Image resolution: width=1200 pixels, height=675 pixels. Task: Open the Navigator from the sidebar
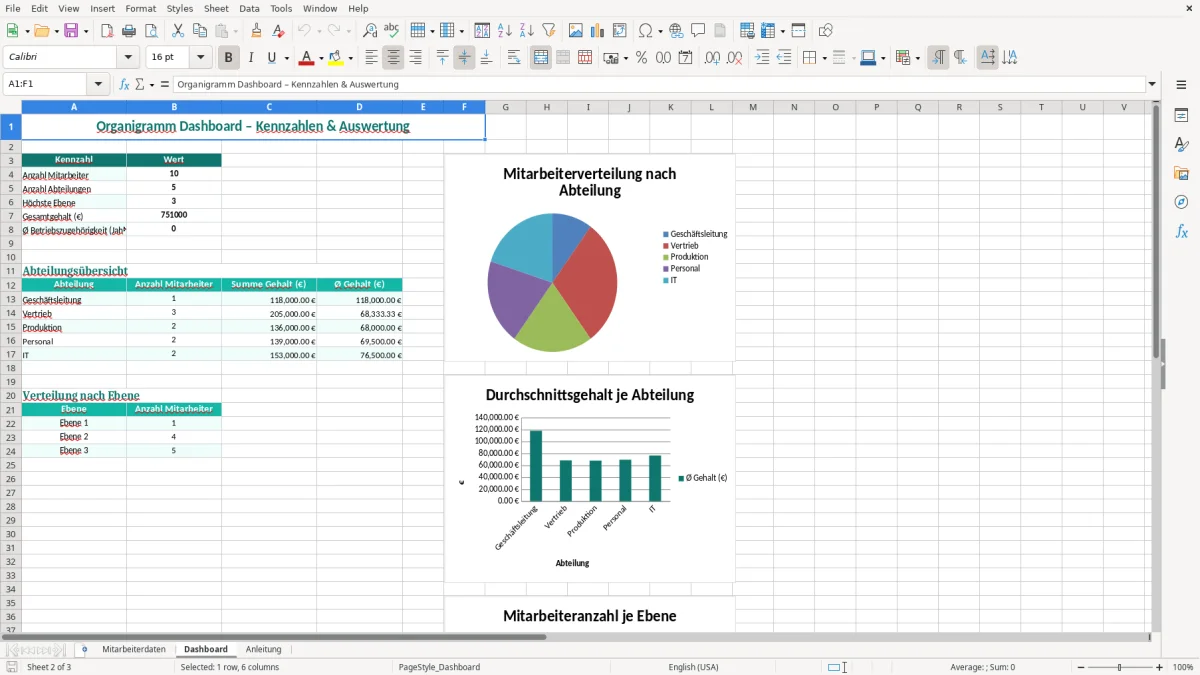point(1181,202)
